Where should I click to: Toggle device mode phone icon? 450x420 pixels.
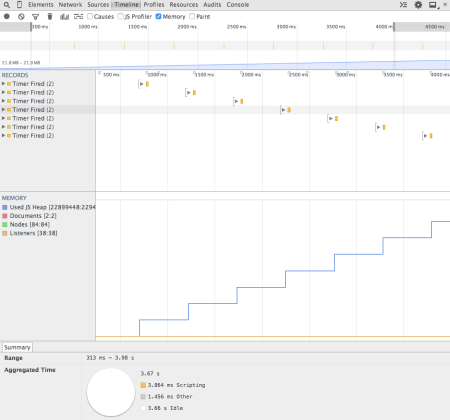click(x=20, y=5)
